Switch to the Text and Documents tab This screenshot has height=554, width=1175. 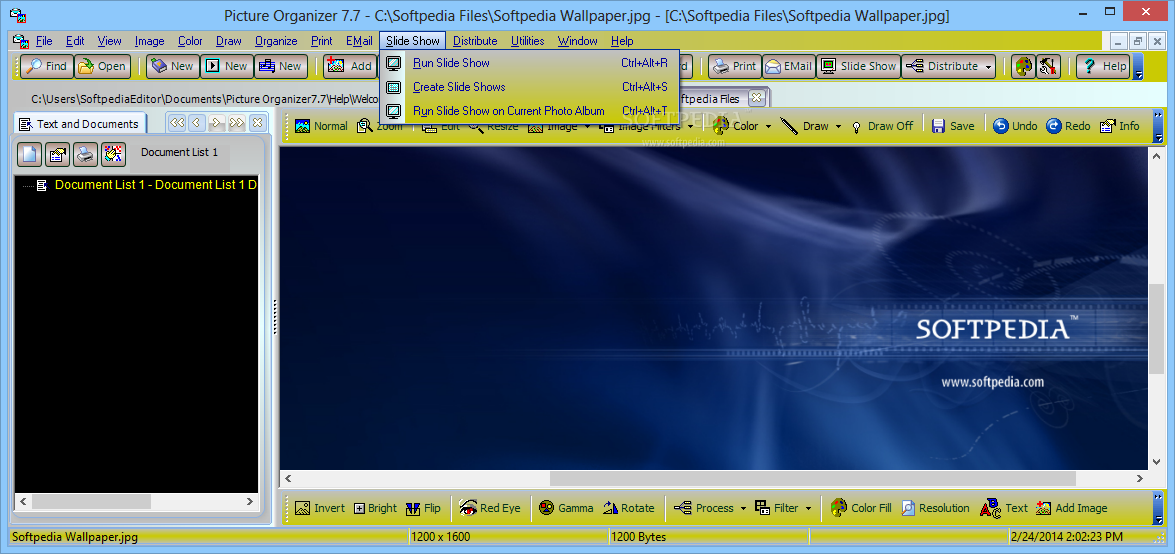point(80,124)
